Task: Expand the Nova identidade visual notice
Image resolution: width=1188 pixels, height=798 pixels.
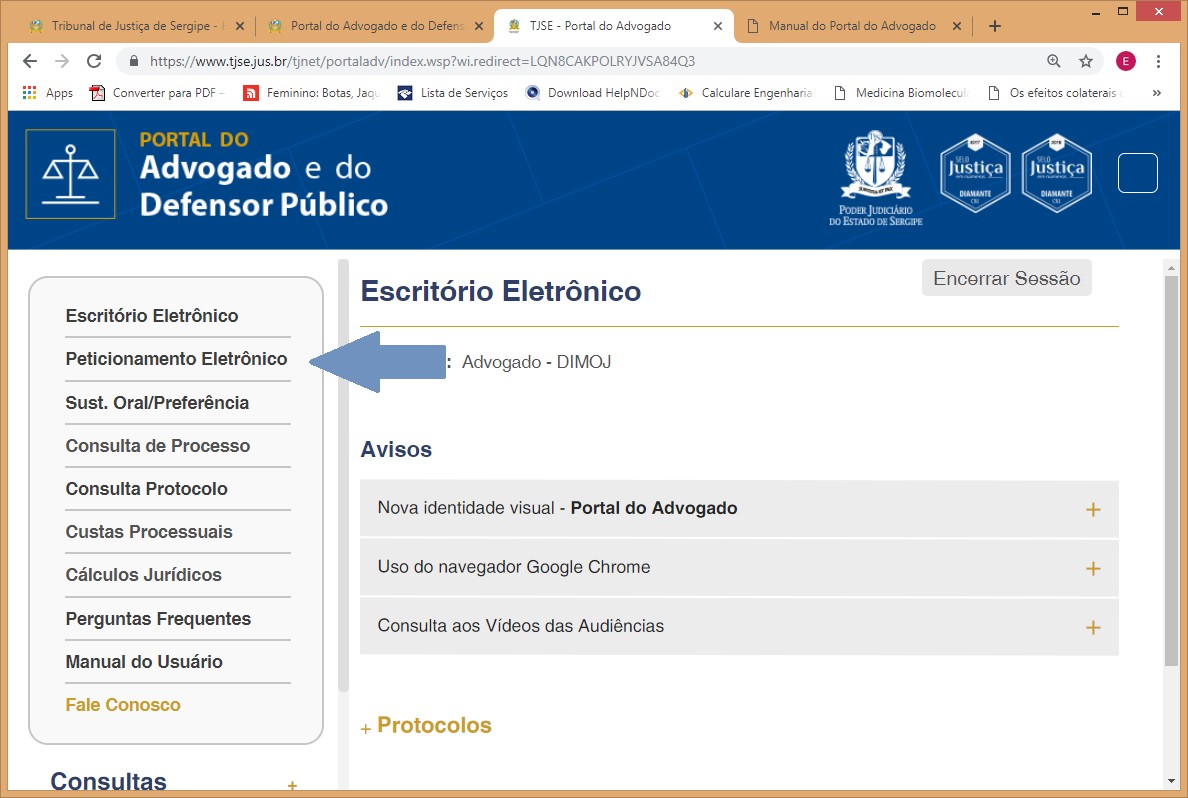Action: 1092,510
